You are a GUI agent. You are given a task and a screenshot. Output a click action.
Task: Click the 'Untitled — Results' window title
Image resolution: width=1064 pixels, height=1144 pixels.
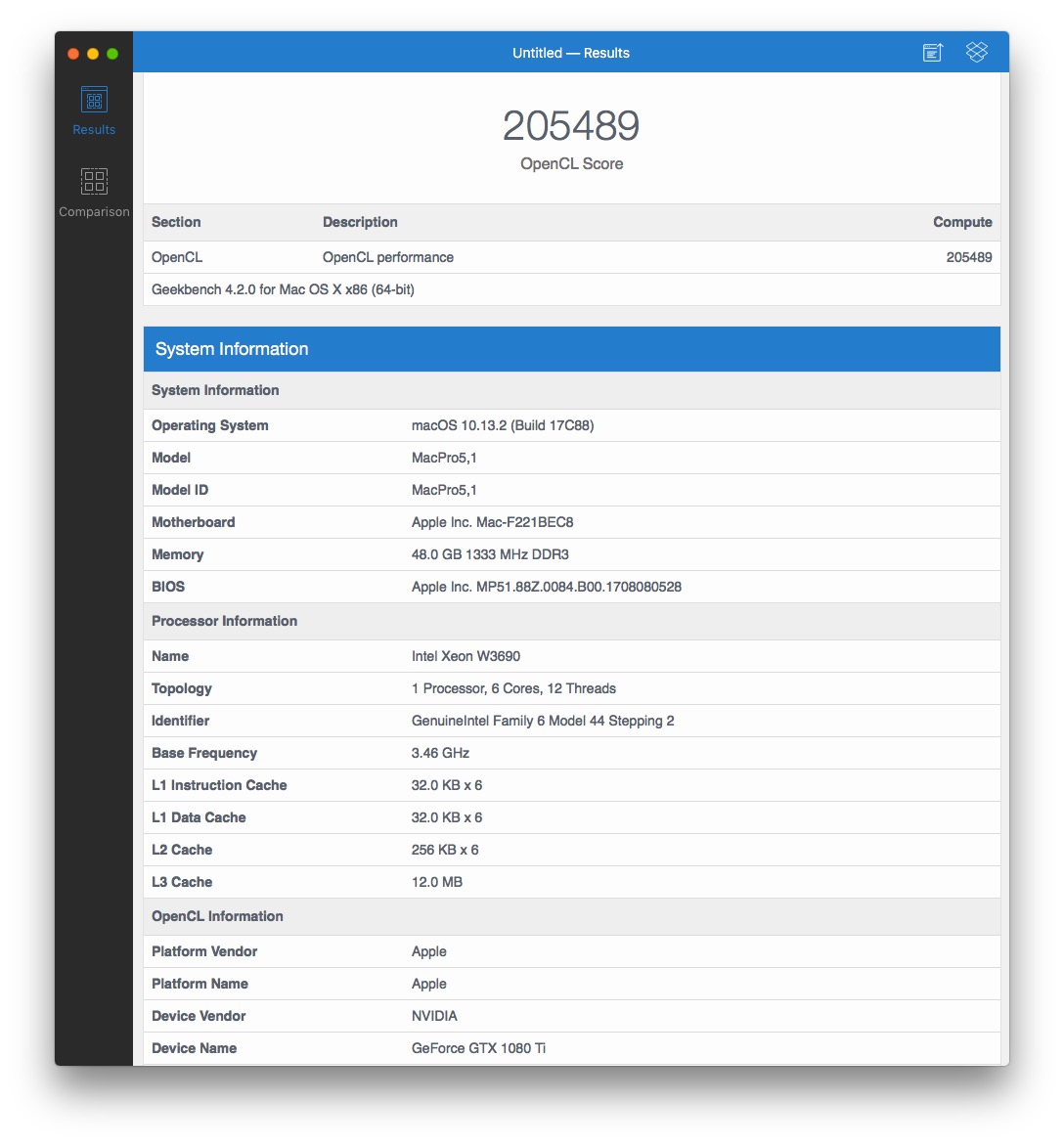(571, 53)
